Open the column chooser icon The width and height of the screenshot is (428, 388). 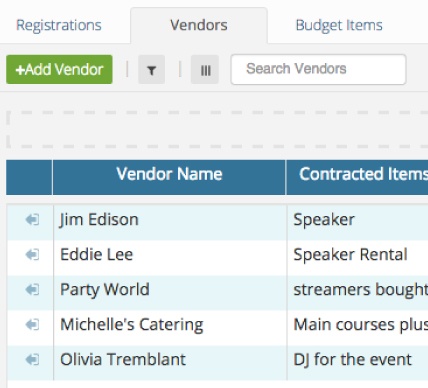[x=205, y=70]
